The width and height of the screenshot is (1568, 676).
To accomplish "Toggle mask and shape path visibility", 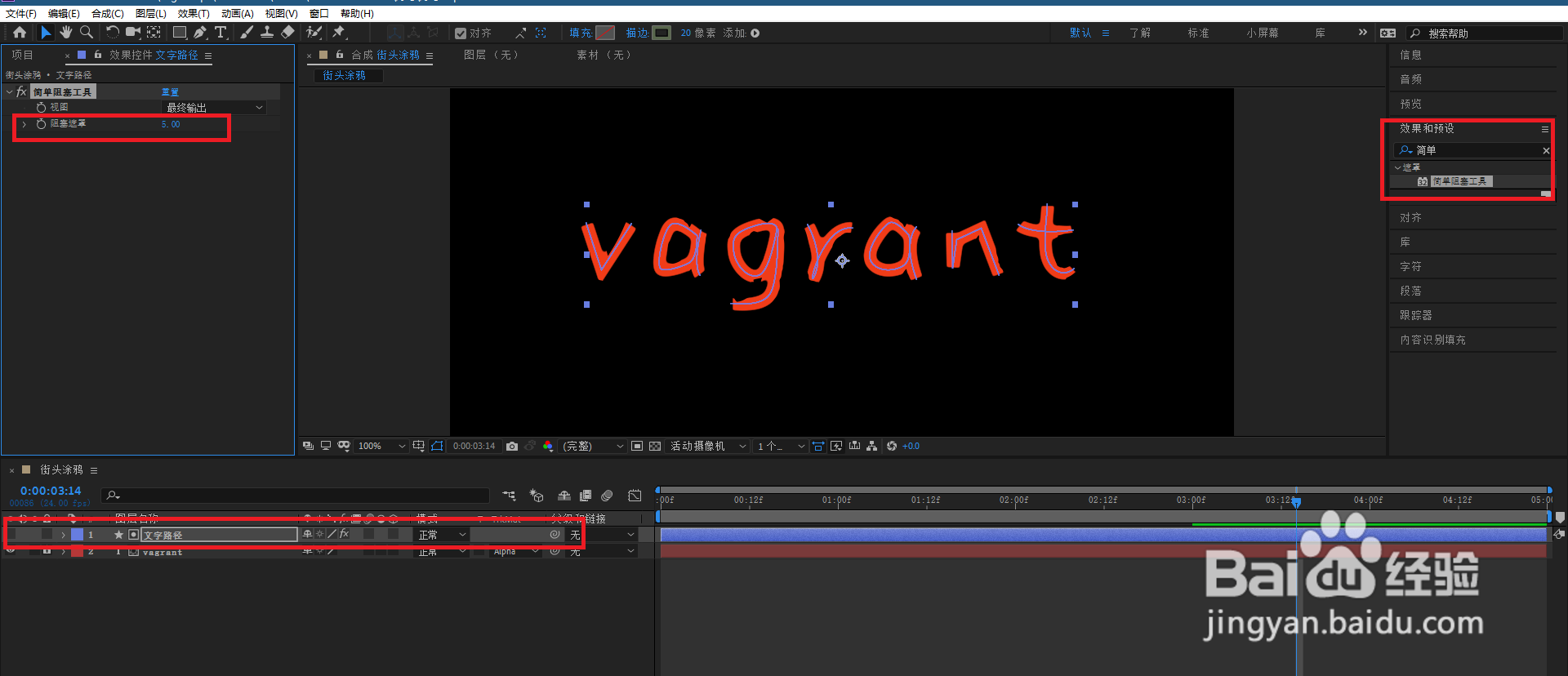I will coord(437,446).
